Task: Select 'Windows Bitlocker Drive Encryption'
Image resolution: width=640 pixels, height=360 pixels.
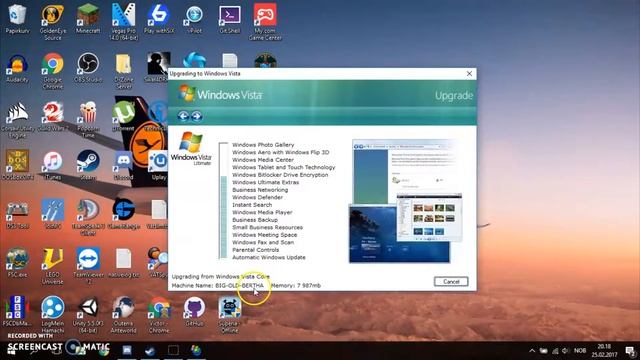Action: point(280,175)
